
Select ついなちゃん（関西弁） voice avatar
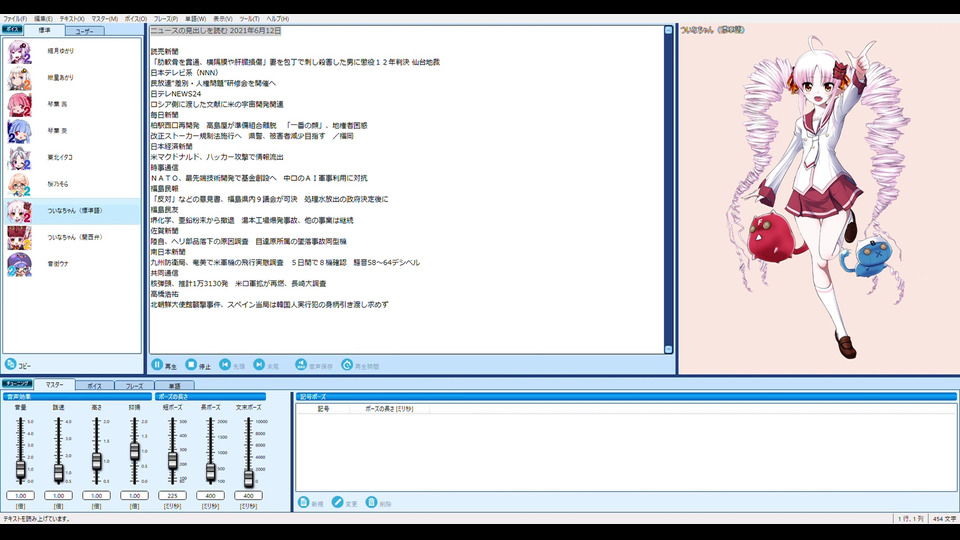coord(20,238)
